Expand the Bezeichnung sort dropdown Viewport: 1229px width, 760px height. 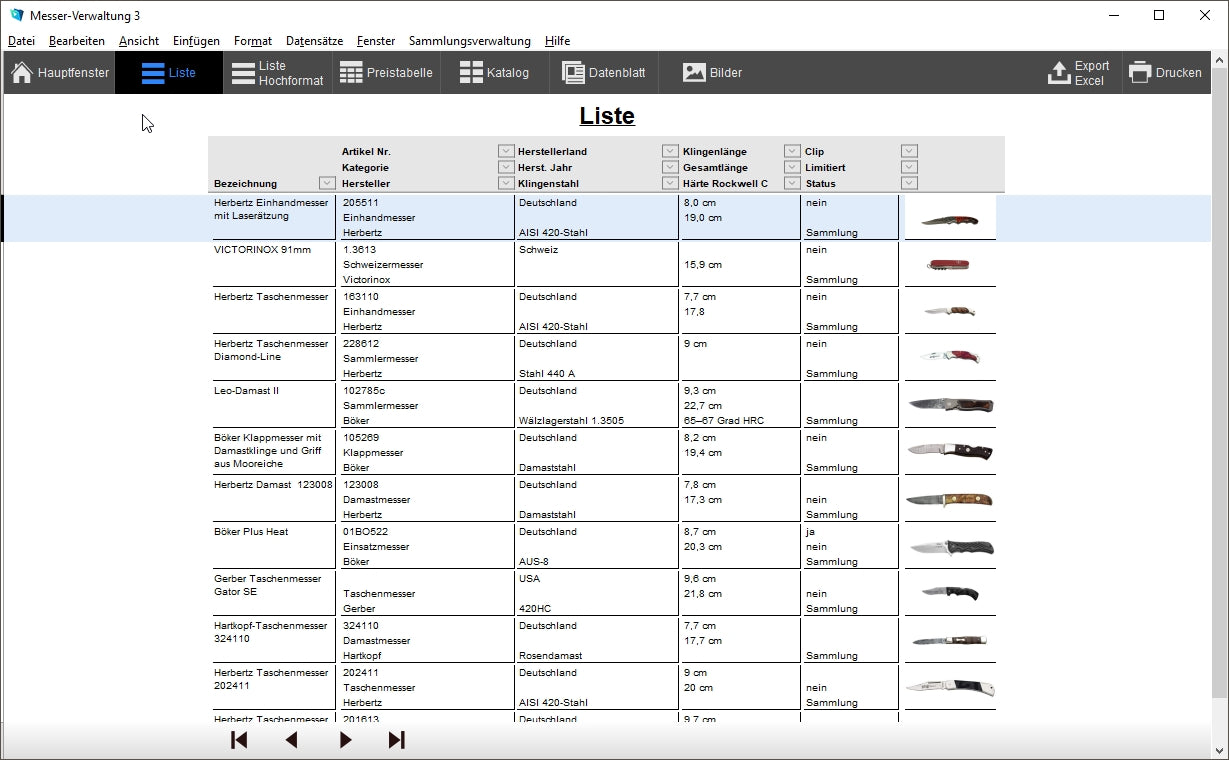click(327, 183)
